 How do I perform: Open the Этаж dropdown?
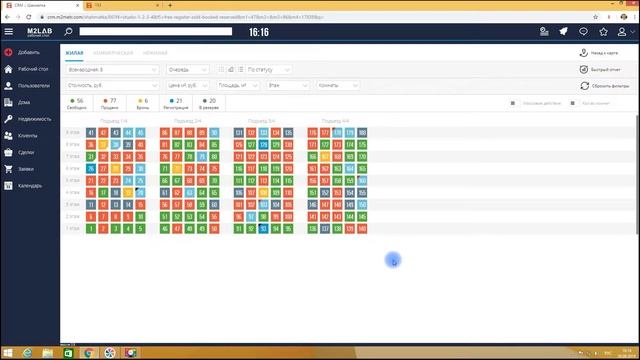pyautogui.click(x=288, y=85)
